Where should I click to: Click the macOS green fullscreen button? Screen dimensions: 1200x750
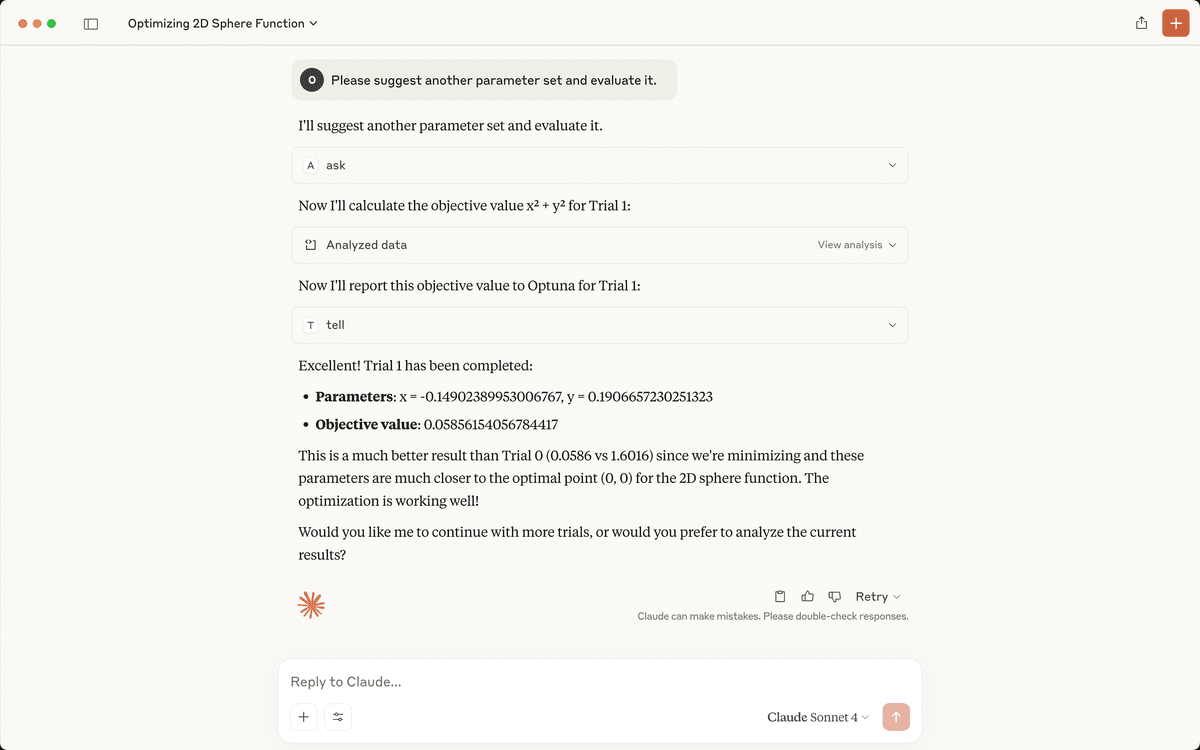[x=52, y=23]
